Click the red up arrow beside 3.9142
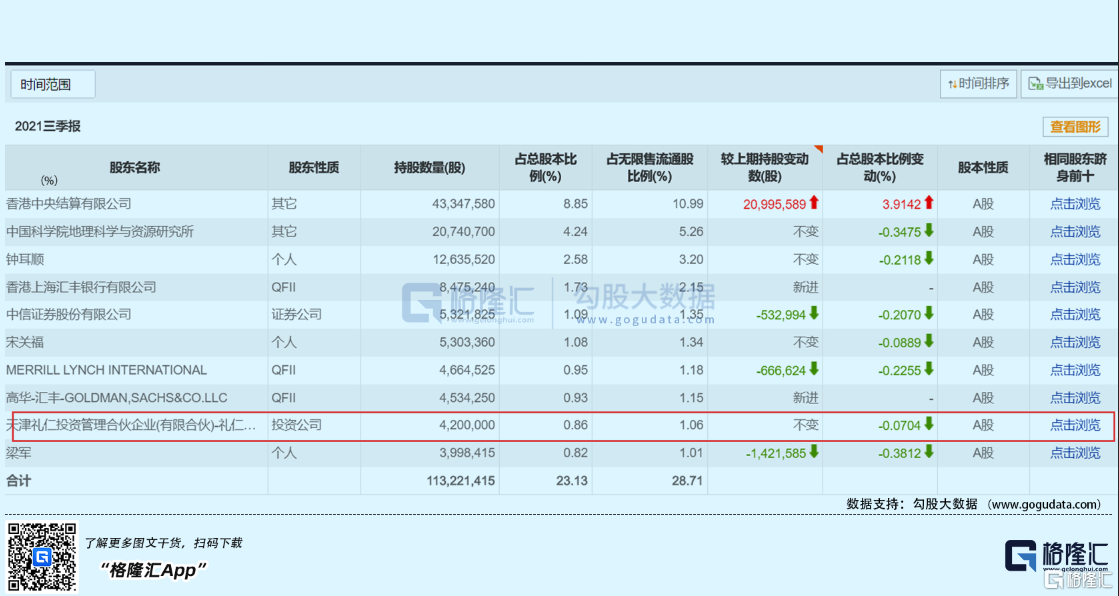This screenshot has width=1119, height=596. (x=928, y=203)
